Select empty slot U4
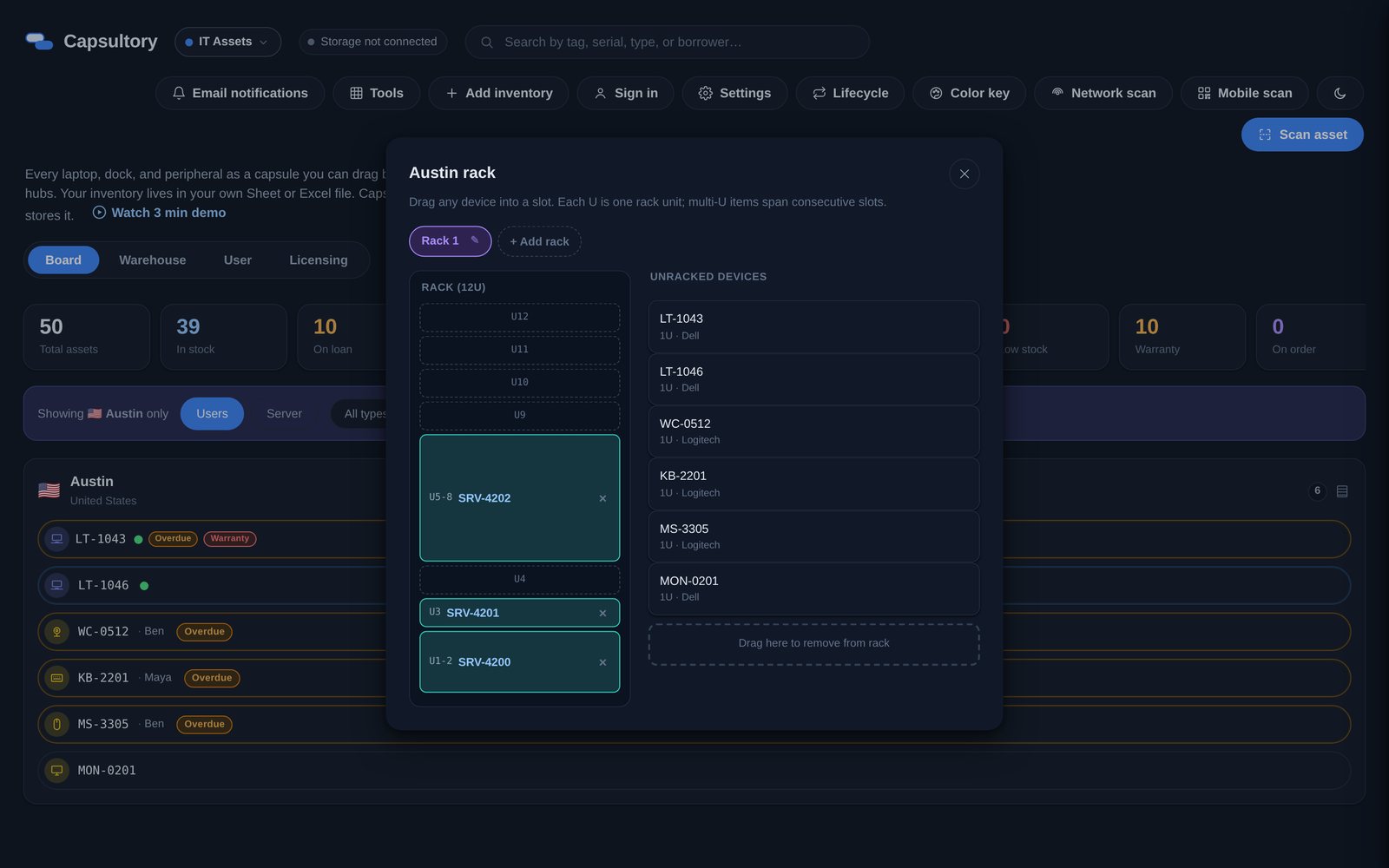The image size is (1389, 868). tap(519, 579)
